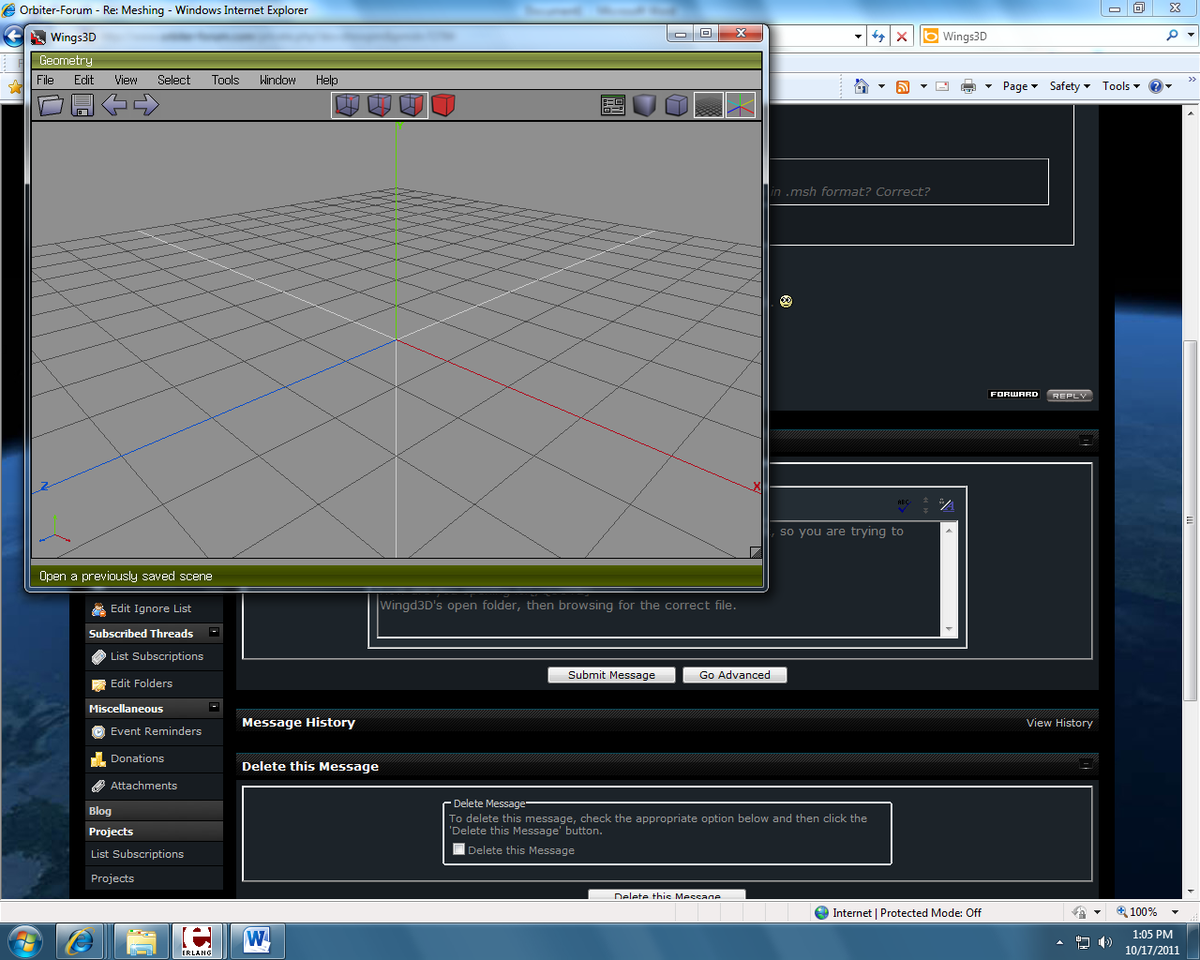Click the Read Mail icon in IE
1200x960 pixels.
point(942,86)
